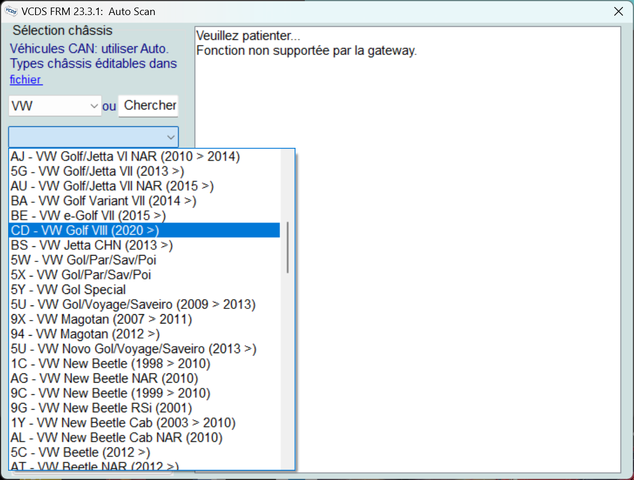Click inside the scan results text area
The image size is (634, 480).
408,250
